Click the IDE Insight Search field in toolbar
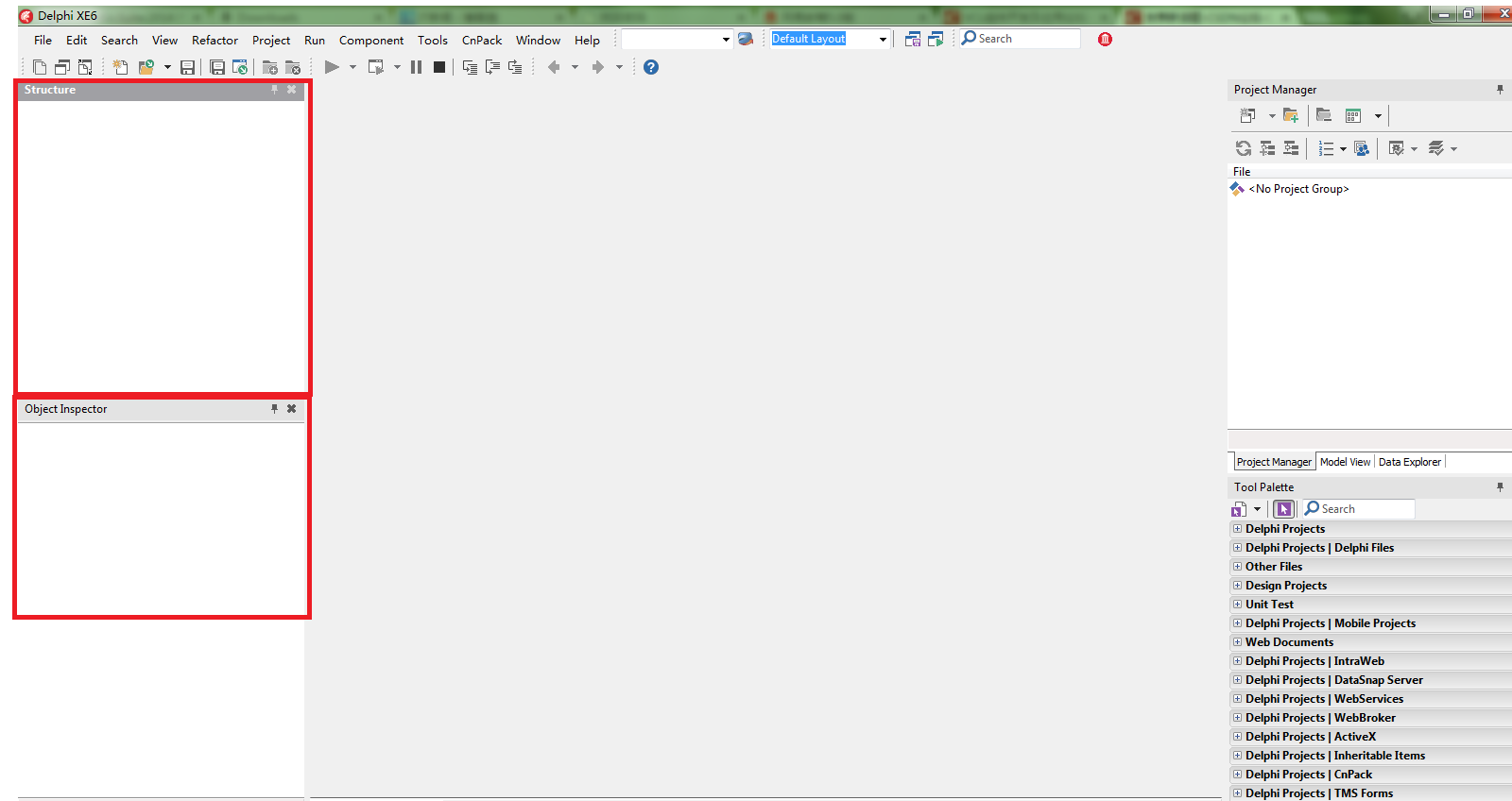1512x801 pixels. 1020,39
